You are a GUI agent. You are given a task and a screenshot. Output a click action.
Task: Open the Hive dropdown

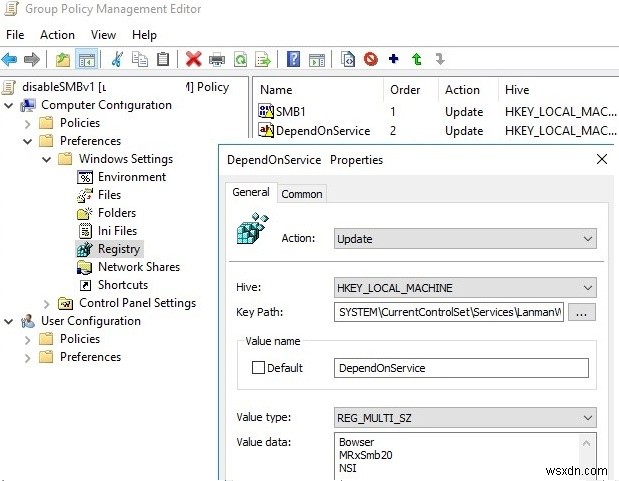[465, 287]
